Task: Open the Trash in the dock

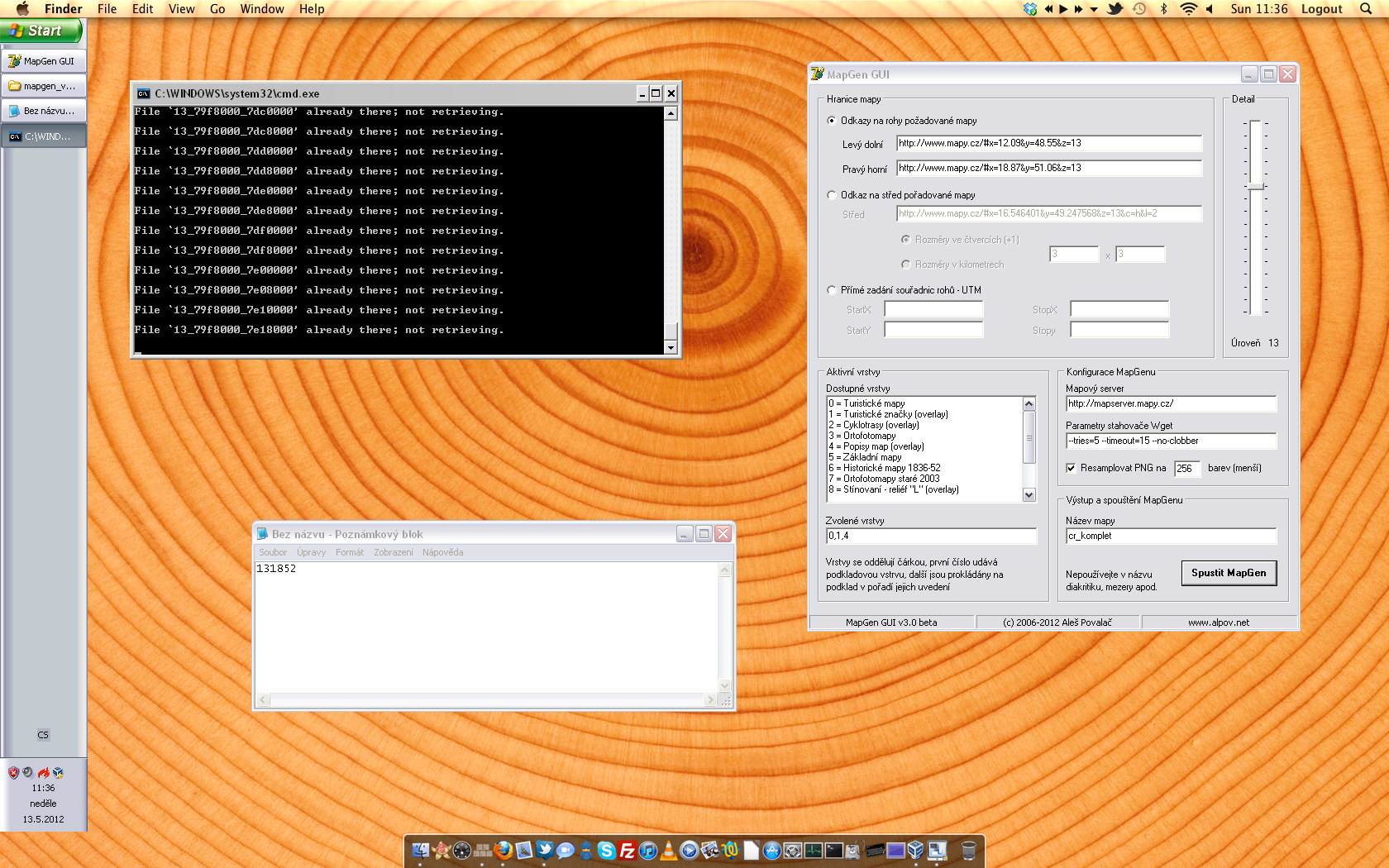Action: click(968, 850)
